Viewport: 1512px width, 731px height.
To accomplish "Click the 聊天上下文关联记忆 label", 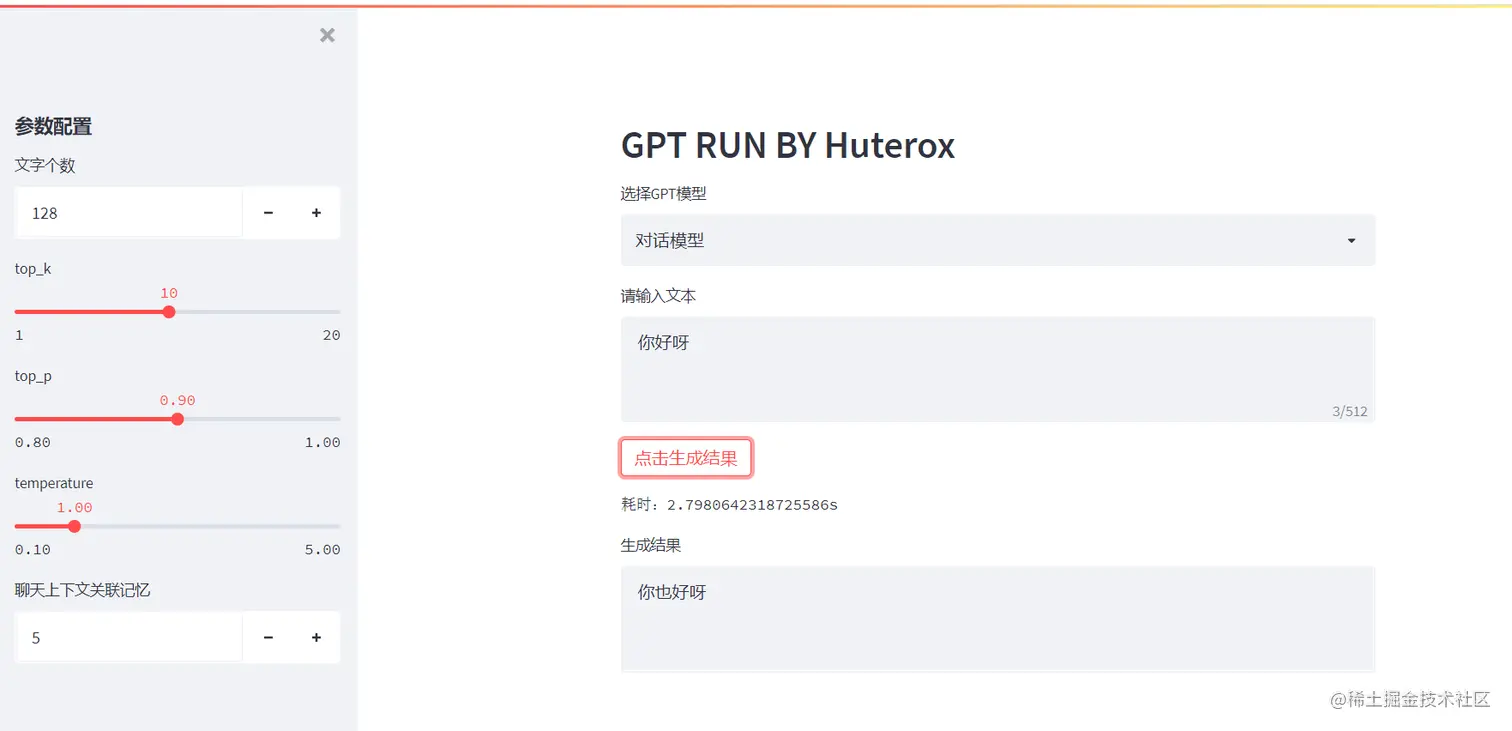I will coord(82,590).
